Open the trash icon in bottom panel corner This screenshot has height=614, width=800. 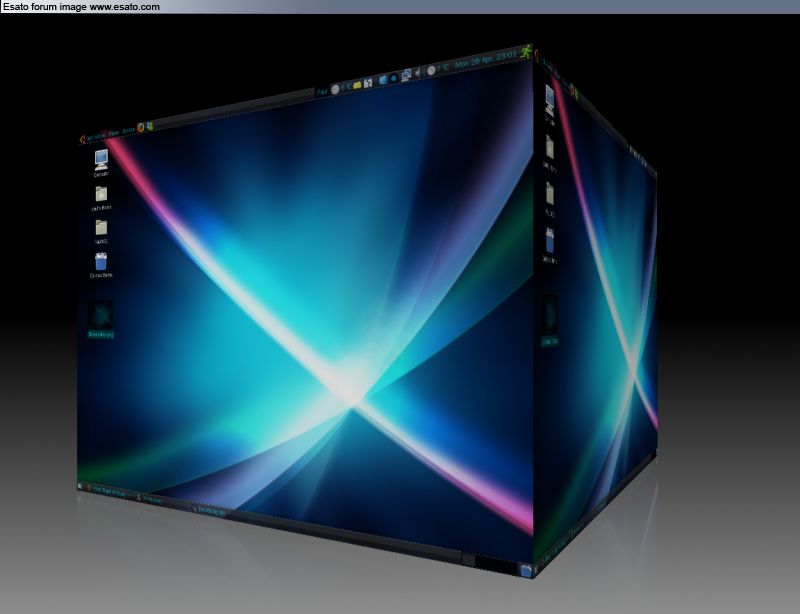pos(527,570)
